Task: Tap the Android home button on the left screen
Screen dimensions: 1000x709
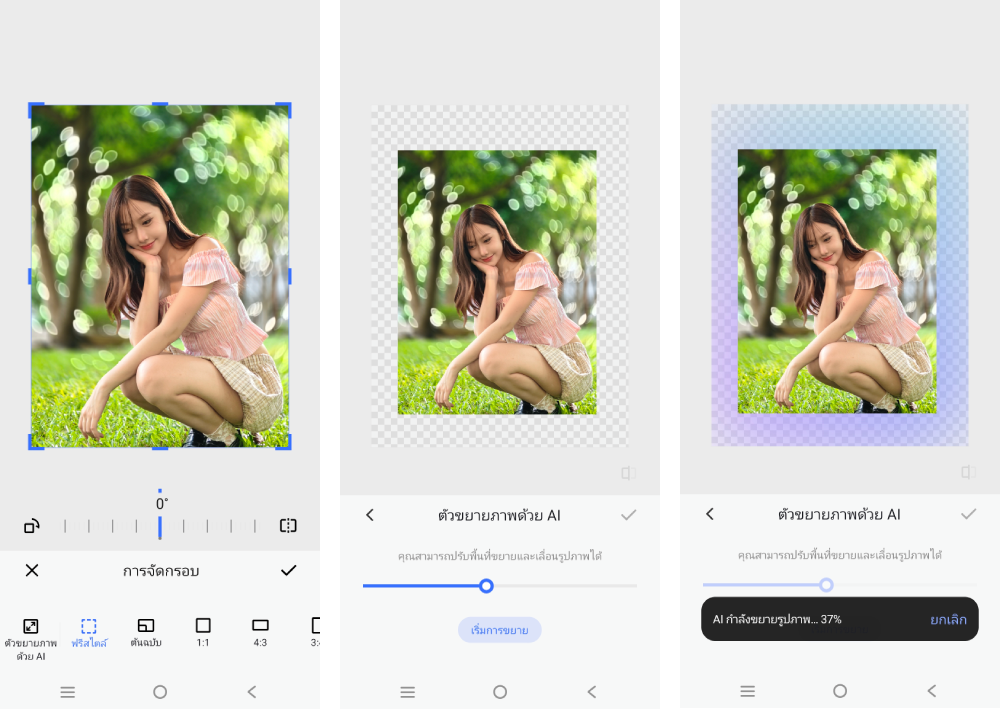Action: click(160, 691)
